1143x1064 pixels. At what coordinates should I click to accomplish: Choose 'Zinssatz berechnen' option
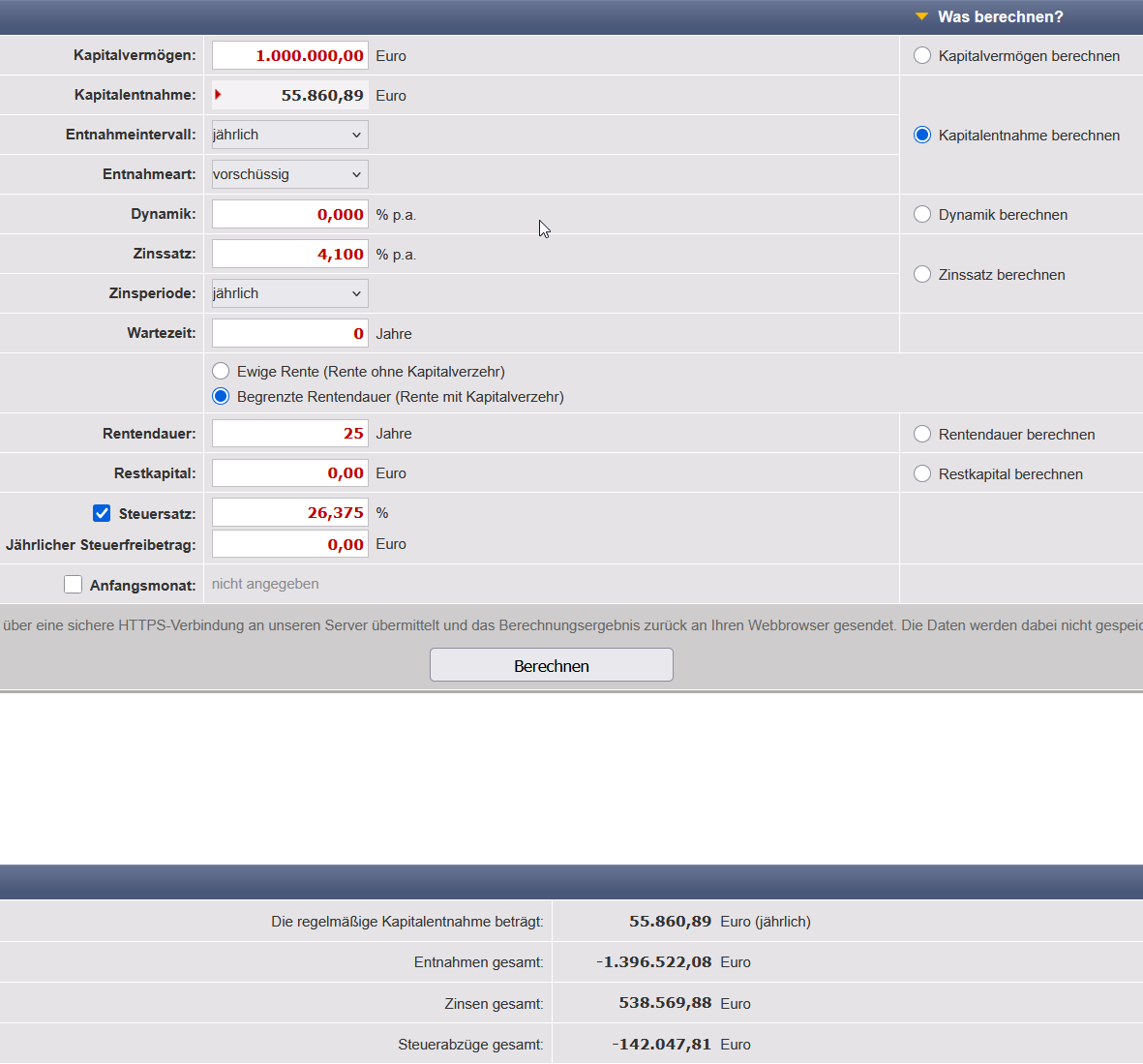(922, 274)
